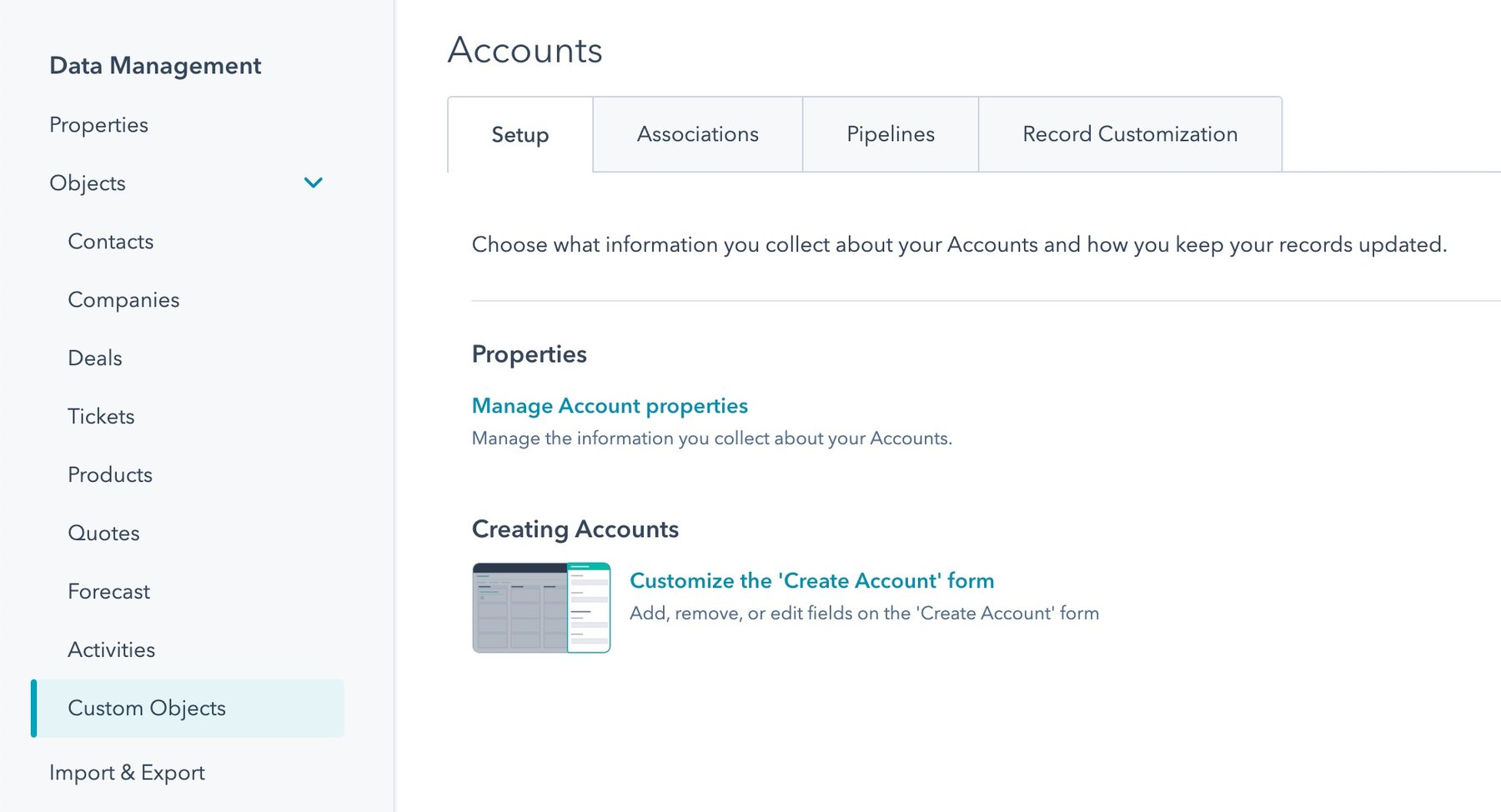The image size is (1501, 812).
Task: Select Contacts in the sidebar
Action: point(110,241)
